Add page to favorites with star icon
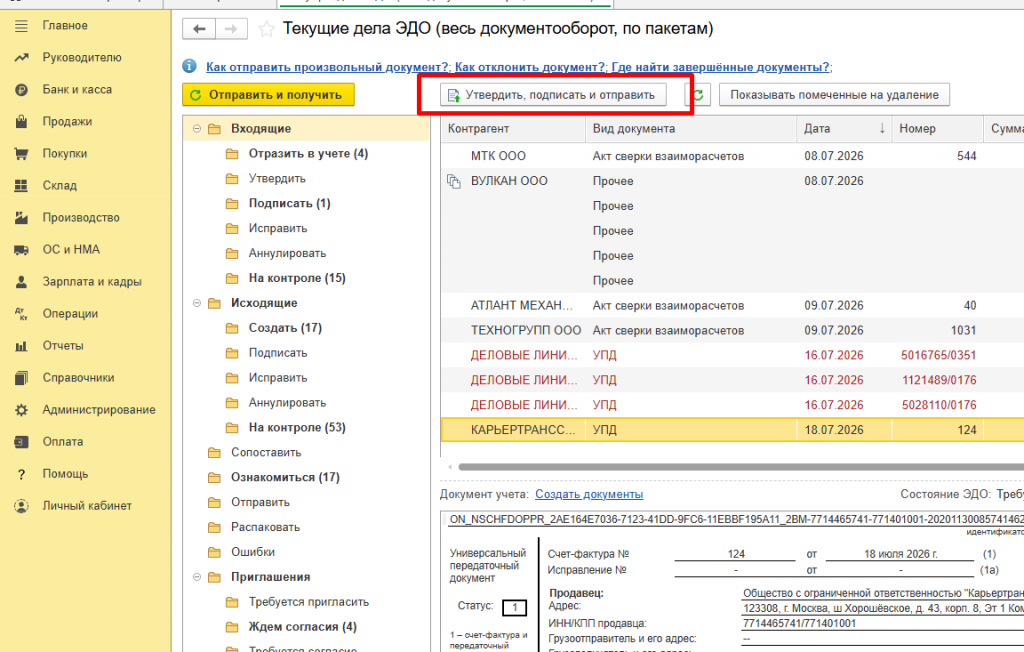 pos(266,29)
